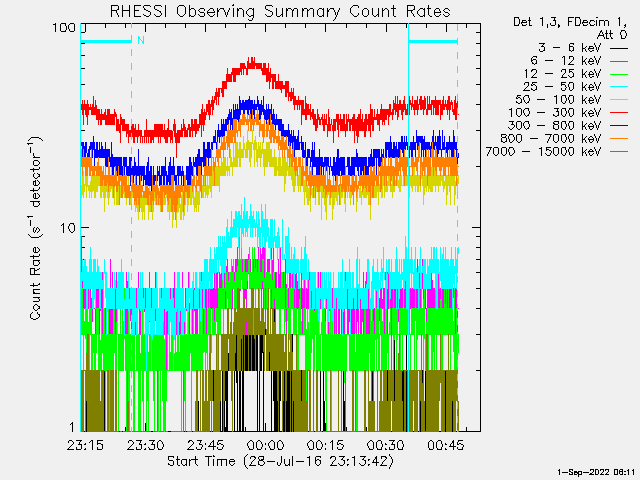
Task: Click the '23:45' x-axis tick label
Action: 205,445
